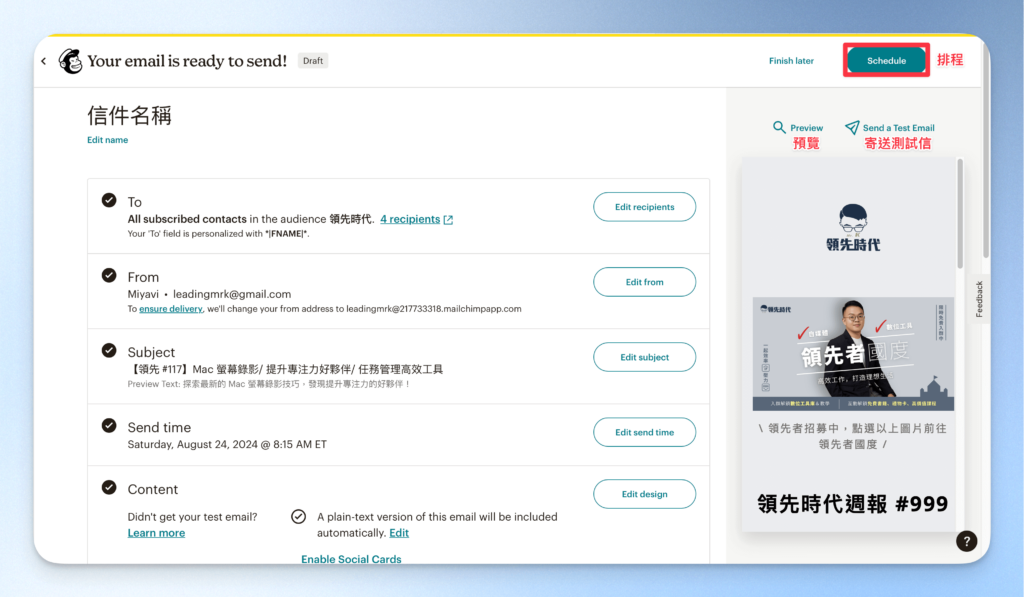Click the email preview scrollbar
The height and width of the screenshot is (597, 1024).
tap(960, 214)
